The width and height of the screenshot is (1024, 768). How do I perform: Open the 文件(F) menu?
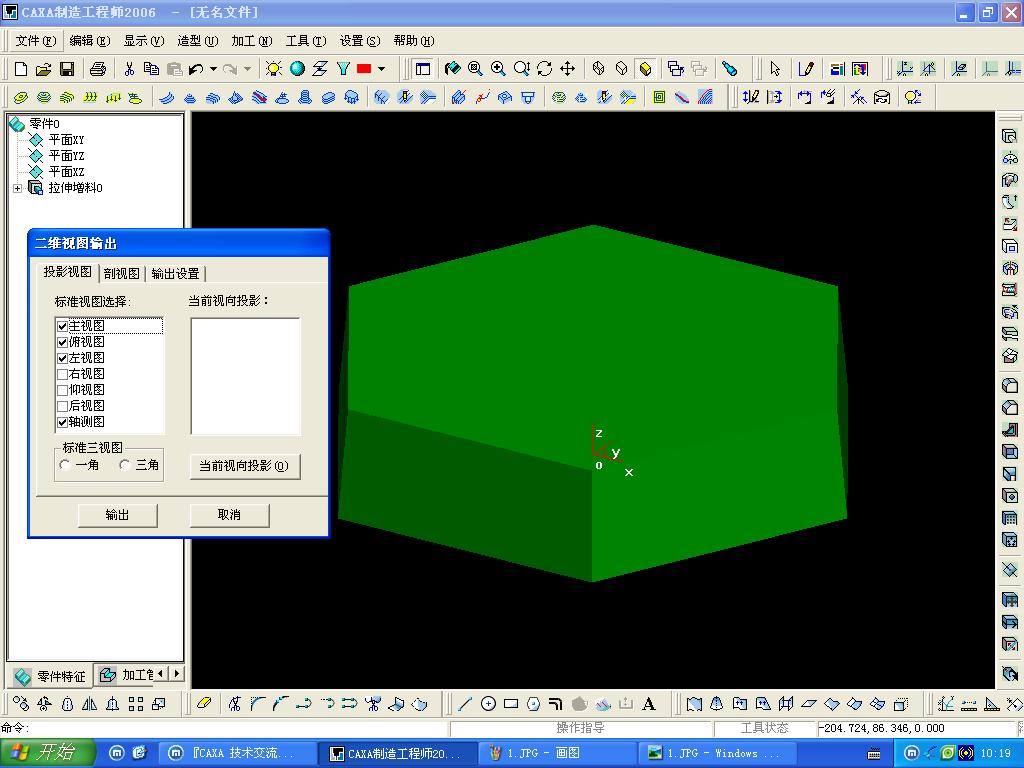point(35,40)
